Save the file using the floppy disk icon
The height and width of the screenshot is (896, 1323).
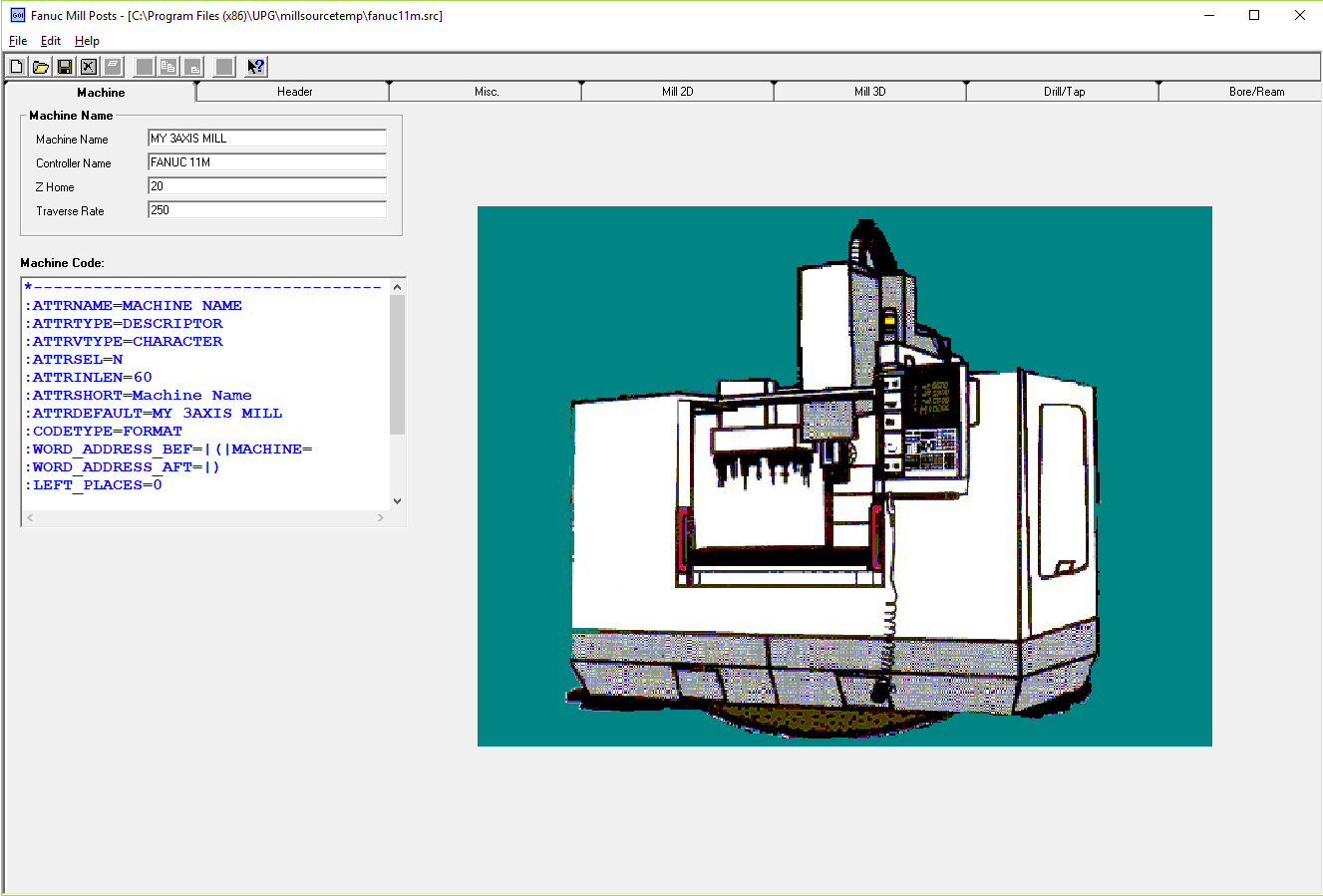[65, 67]
